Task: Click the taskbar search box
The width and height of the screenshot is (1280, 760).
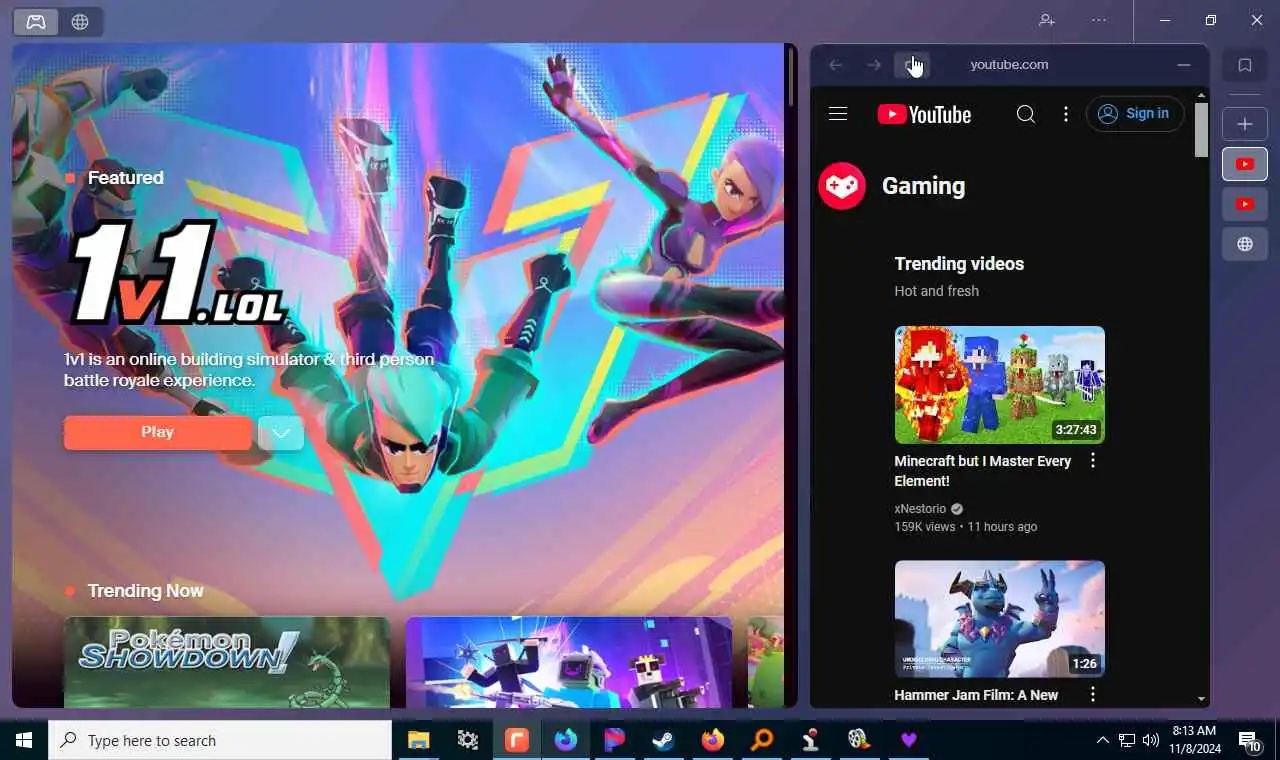Action: 220,740
